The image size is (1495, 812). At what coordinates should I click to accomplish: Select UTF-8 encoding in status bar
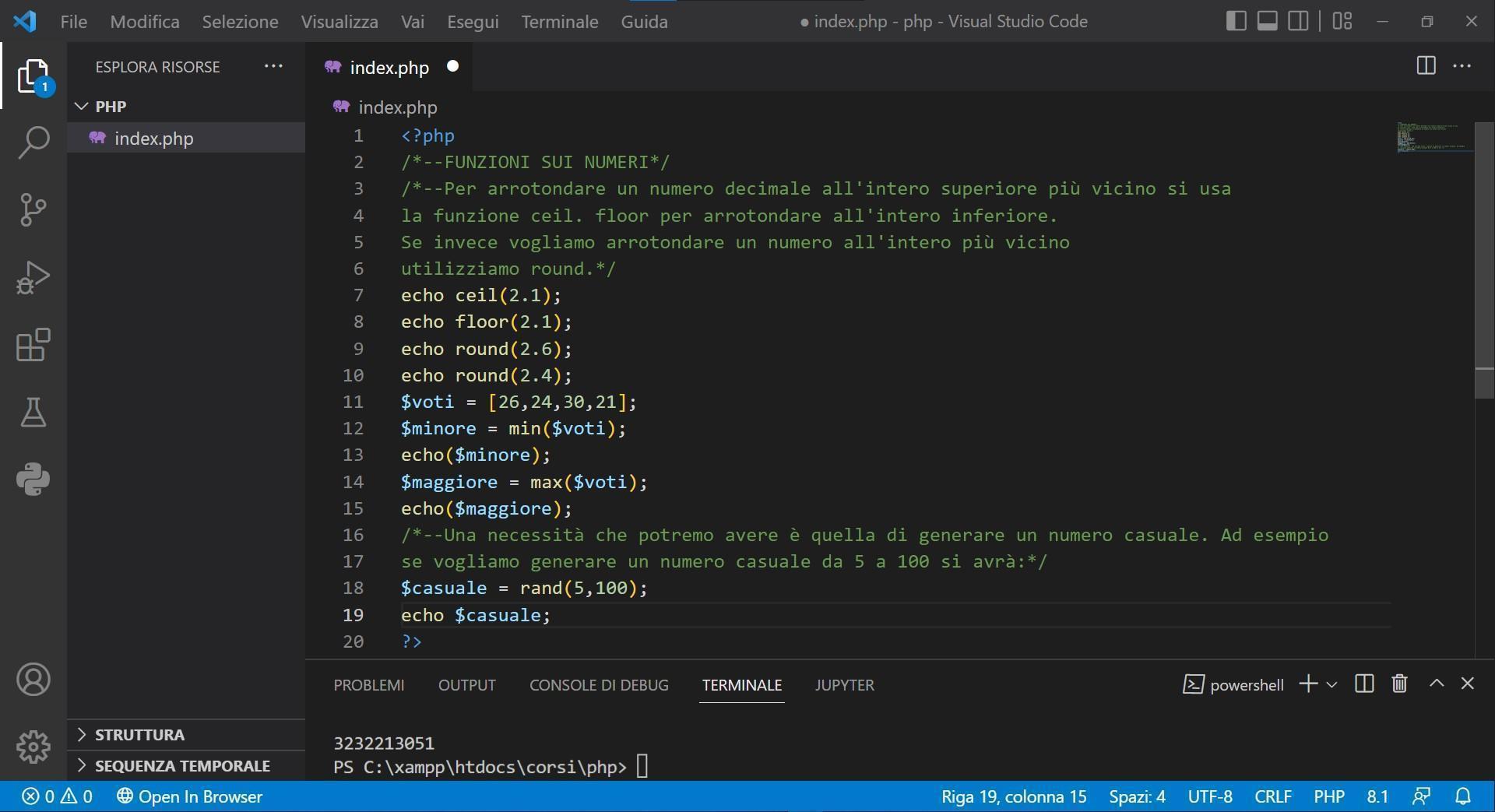[1210, 796]
